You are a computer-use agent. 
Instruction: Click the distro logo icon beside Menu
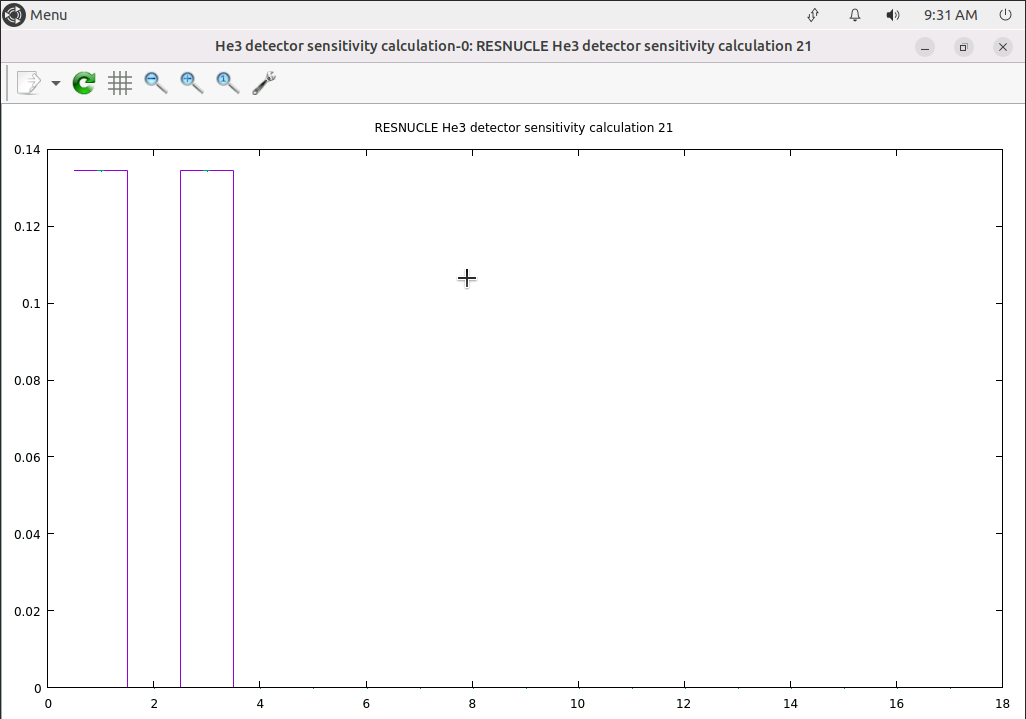(14, 15)
